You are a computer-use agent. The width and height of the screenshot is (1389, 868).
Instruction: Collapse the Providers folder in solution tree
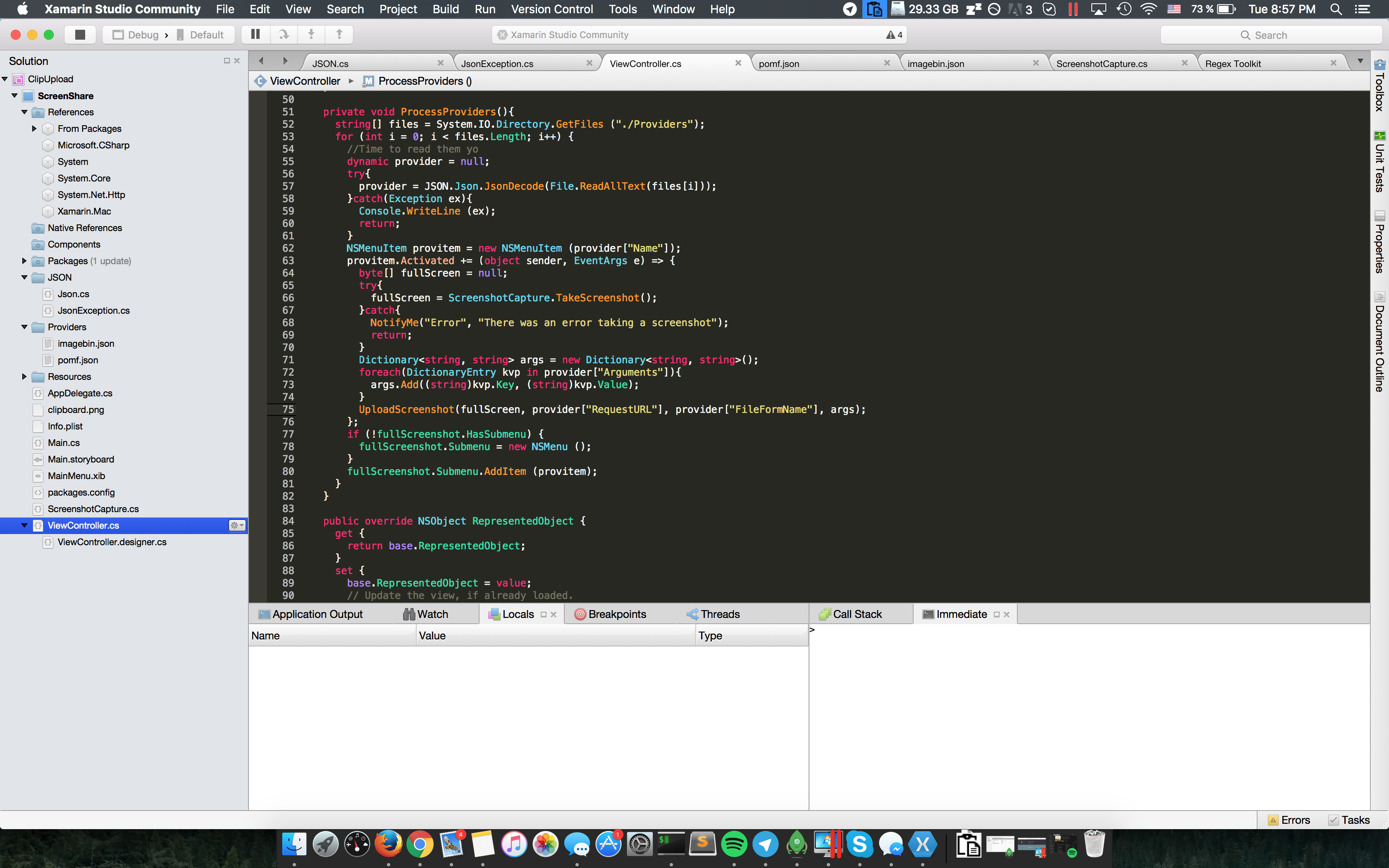(24, 327)
